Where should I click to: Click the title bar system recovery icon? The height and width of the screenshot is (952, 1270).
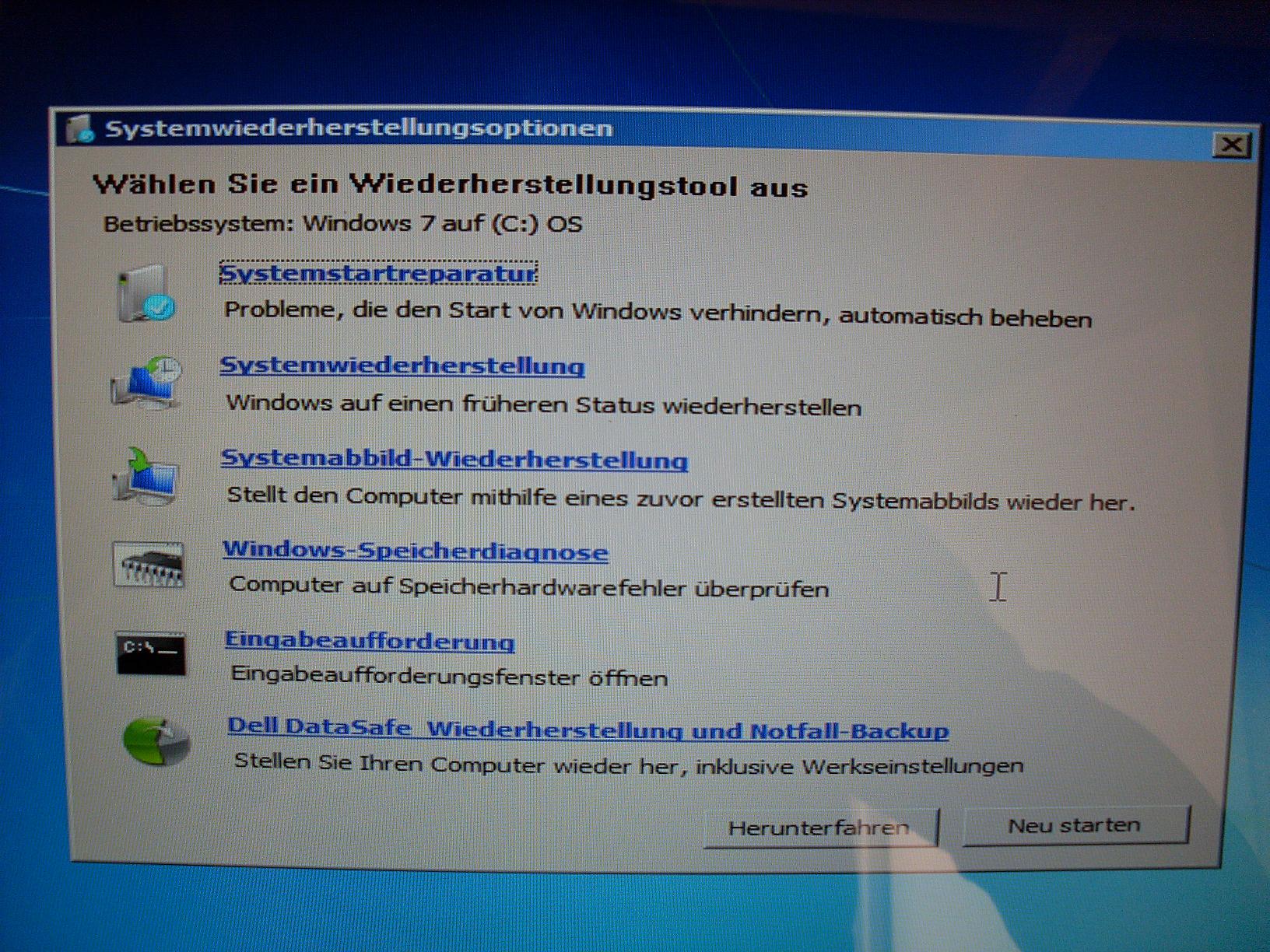click(x=80, y=128)
